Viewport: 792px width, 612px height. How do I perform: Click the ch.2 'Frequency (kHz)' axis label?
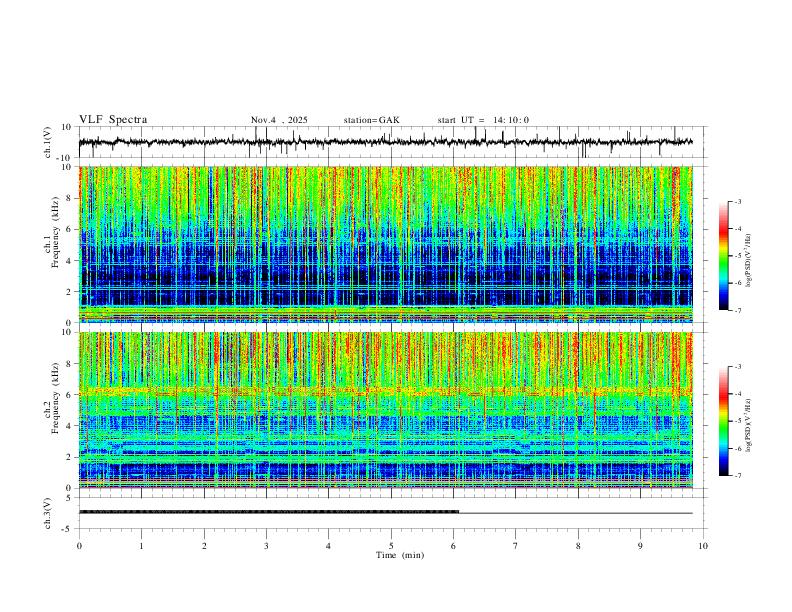[55, 398]
